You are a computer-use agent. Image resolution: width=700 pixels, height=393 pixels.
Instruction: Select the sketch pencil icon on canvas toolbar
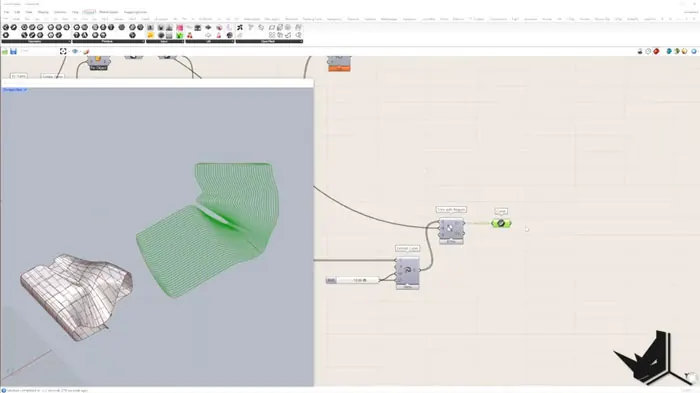(x=86, y=52)
